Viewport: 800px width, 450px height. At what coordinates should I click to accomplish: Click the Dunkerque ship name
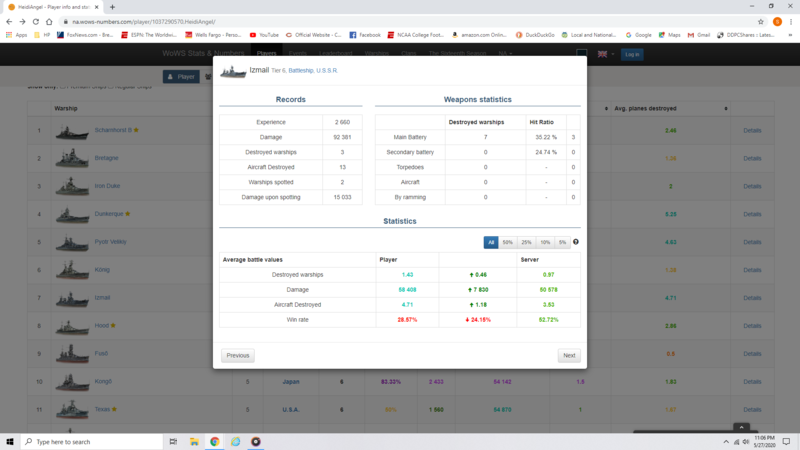point(109,214)
